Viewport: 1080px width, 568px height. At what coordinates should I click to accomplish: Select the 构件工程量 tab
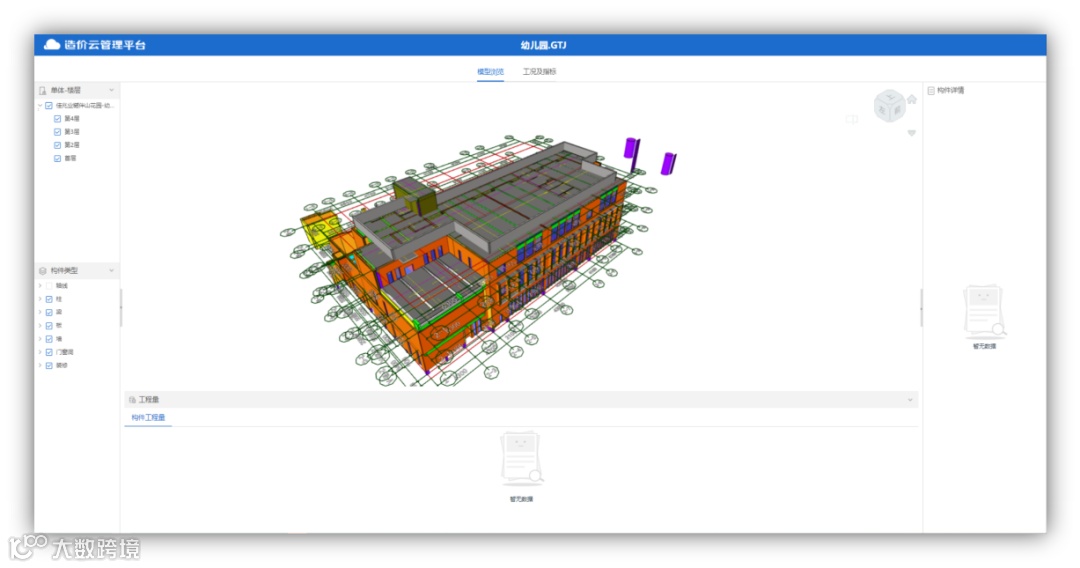pos(148,417)
